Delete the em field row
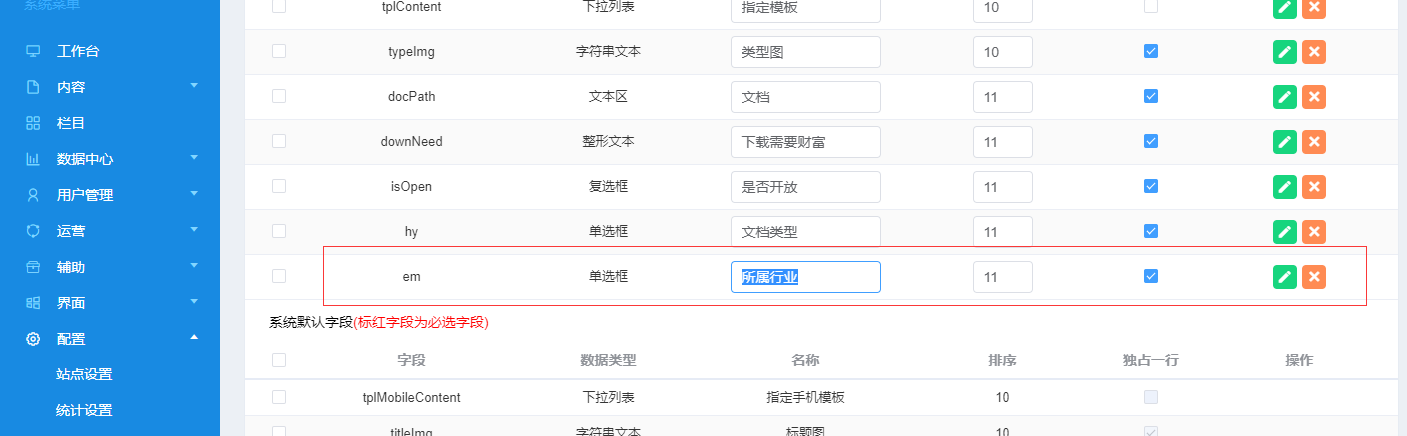Viewport: 1407px width, 436px height. tap(1314, 277)
